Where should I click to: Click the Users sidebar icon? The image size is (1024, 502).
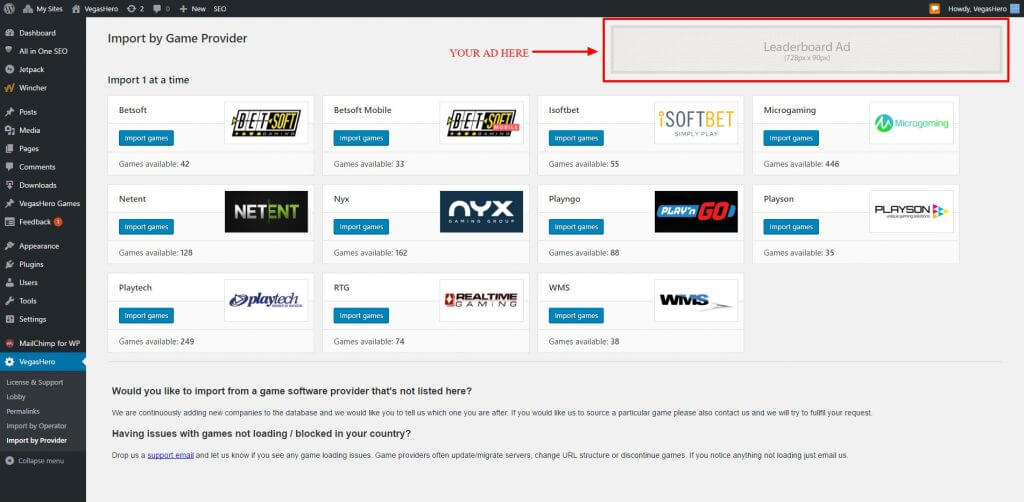[x=9, y=283]
